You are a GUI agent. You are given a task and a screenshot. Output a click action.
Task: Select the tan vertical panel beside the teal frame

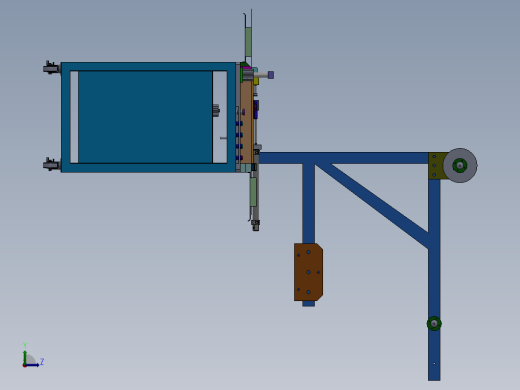(x=247, y=121)
